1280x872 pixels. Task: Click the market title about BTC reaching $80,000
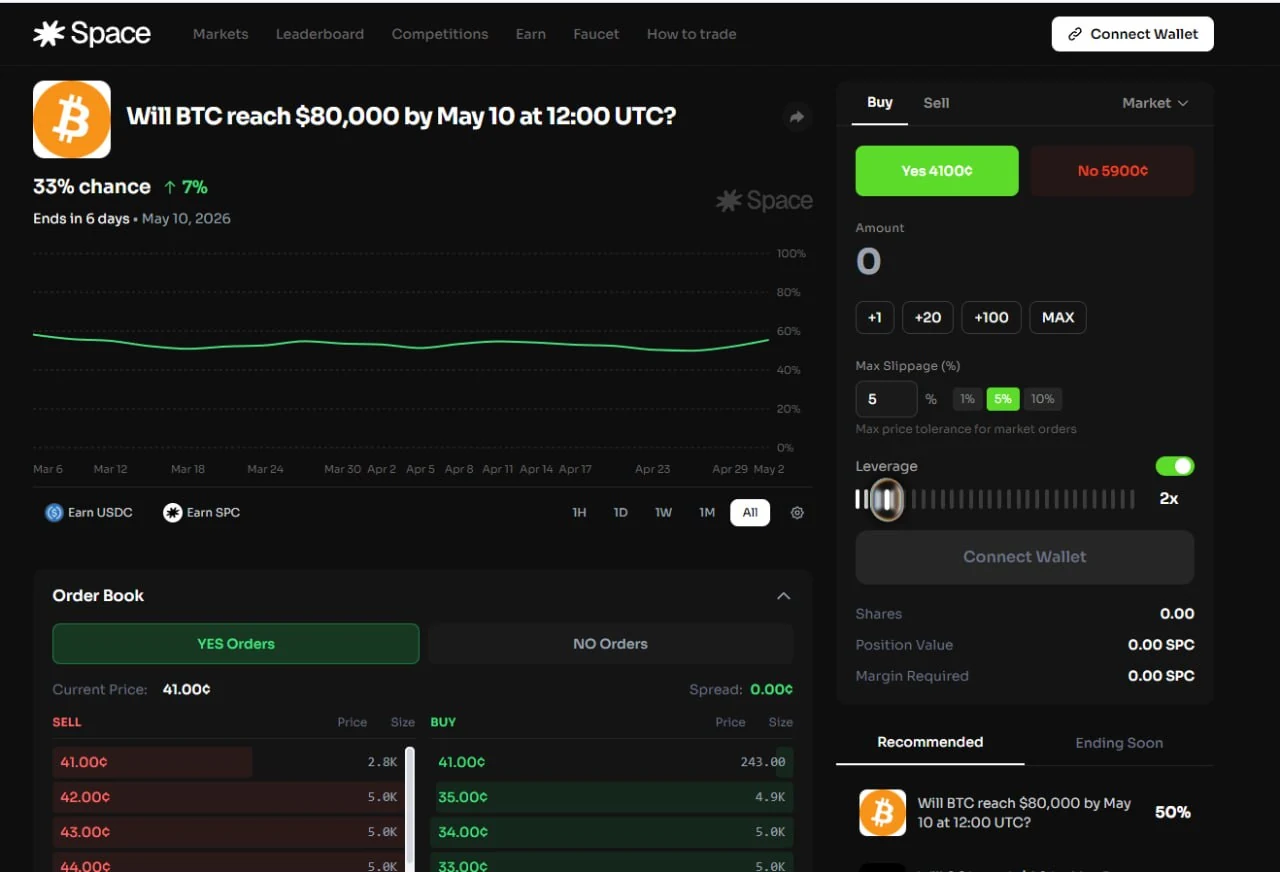coord(401,116)
